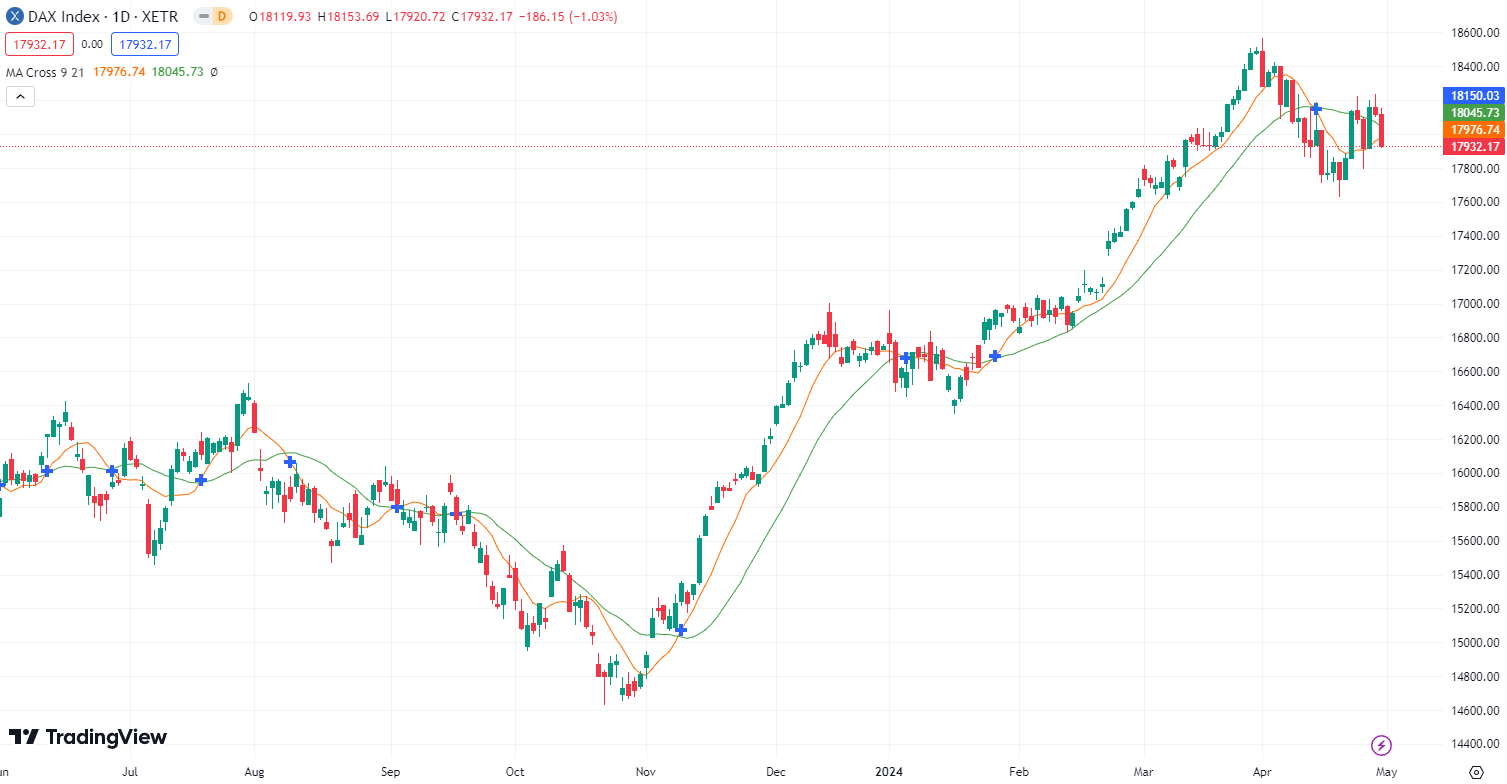
Task: Click the Dec label on time axis
Action: pos(775,772)
